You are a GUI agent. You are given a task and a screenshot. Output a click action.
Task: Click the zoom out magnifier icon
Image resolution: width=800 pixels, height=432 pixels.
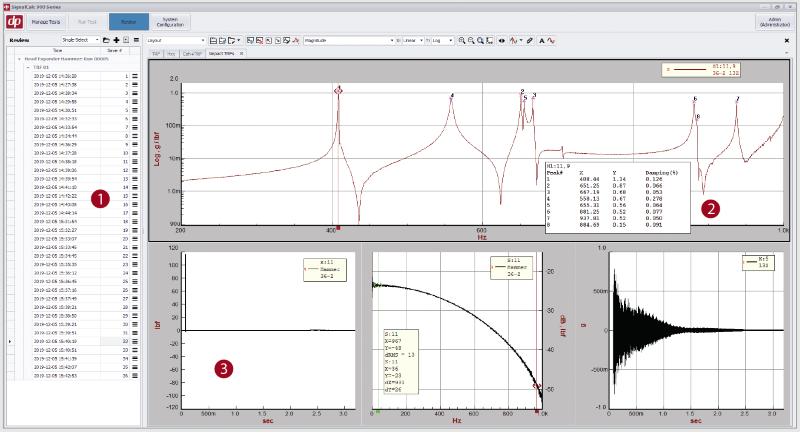click(471, 40)
